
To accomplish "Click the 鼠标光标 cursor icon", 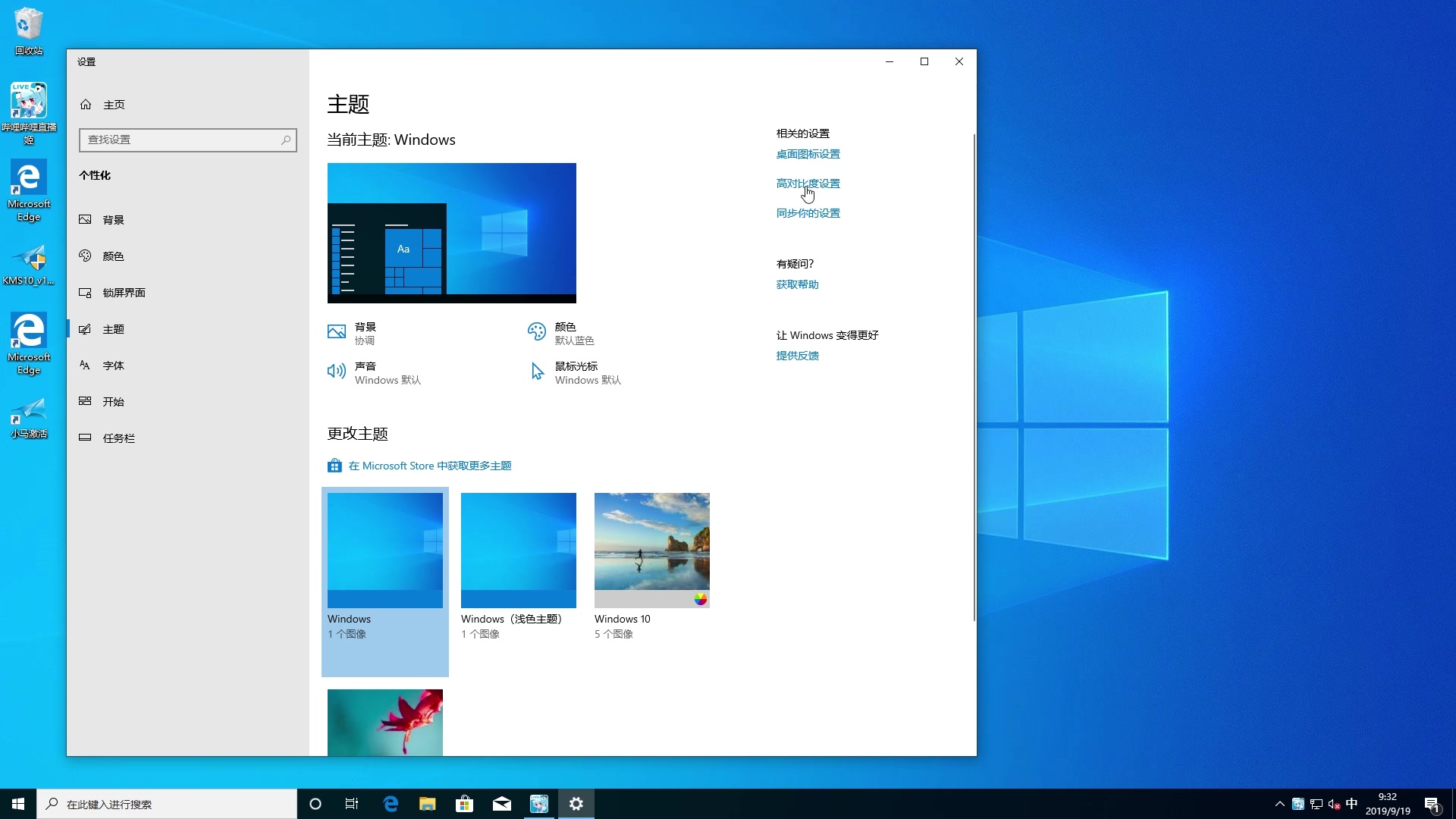I will pyautogui.click(x=536, y=371).
